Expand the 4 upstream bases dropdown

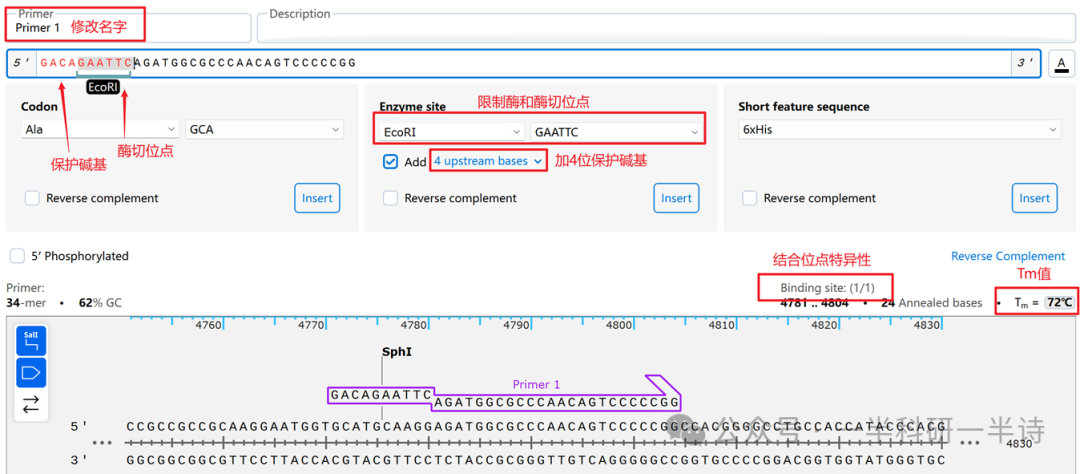[x=488, y=161]
